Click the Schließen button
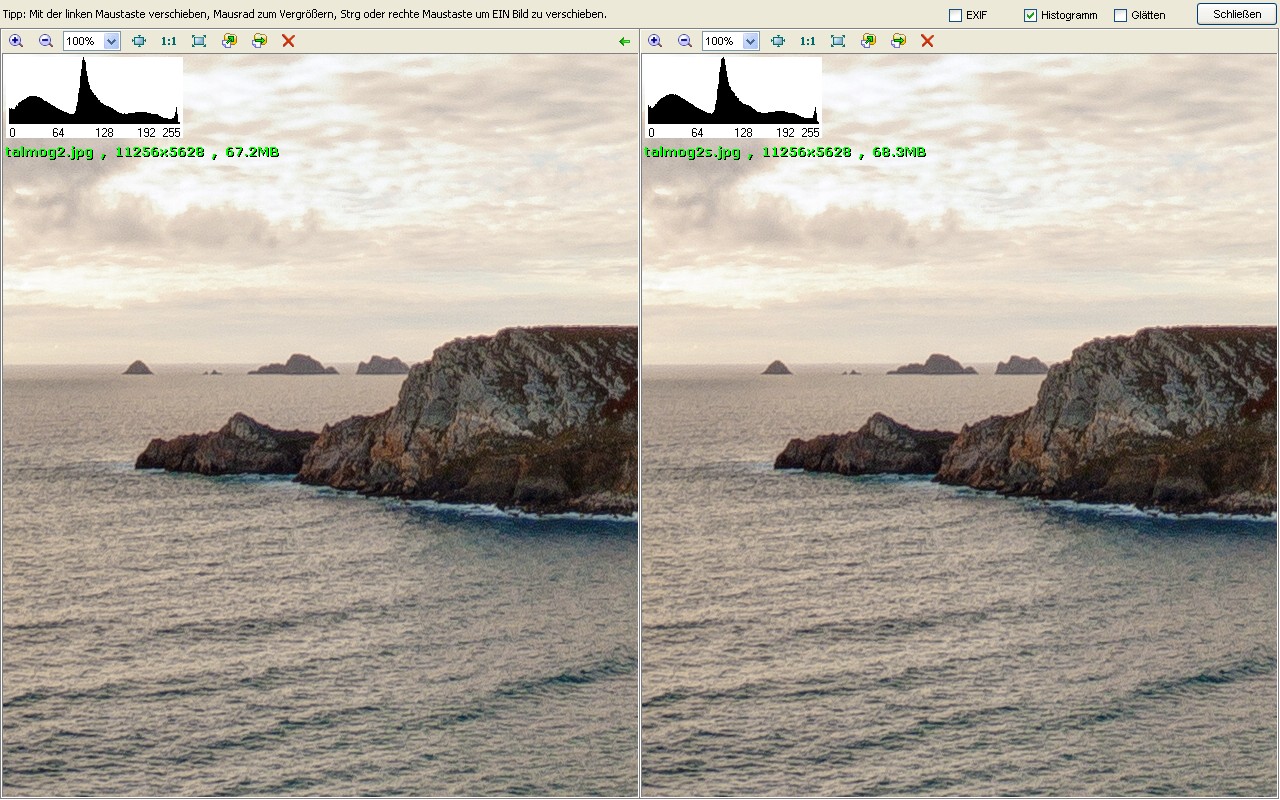The height and width of the screenshot is (800, 1280). (x=1236, y=14)
